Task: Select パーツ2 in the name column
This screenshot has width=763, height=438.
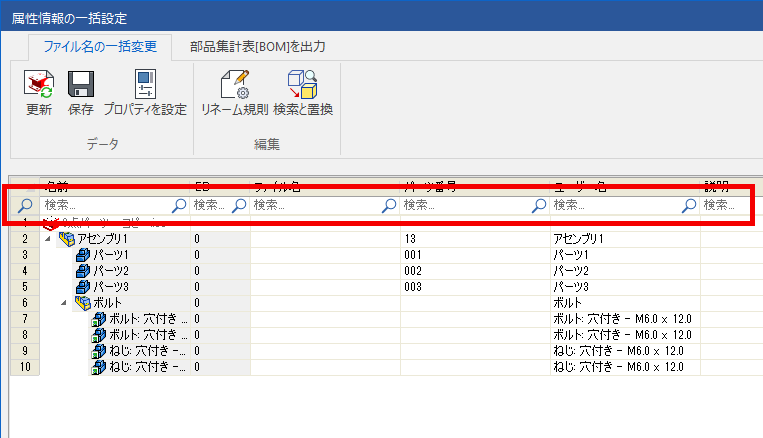Action: coord(111,271)
